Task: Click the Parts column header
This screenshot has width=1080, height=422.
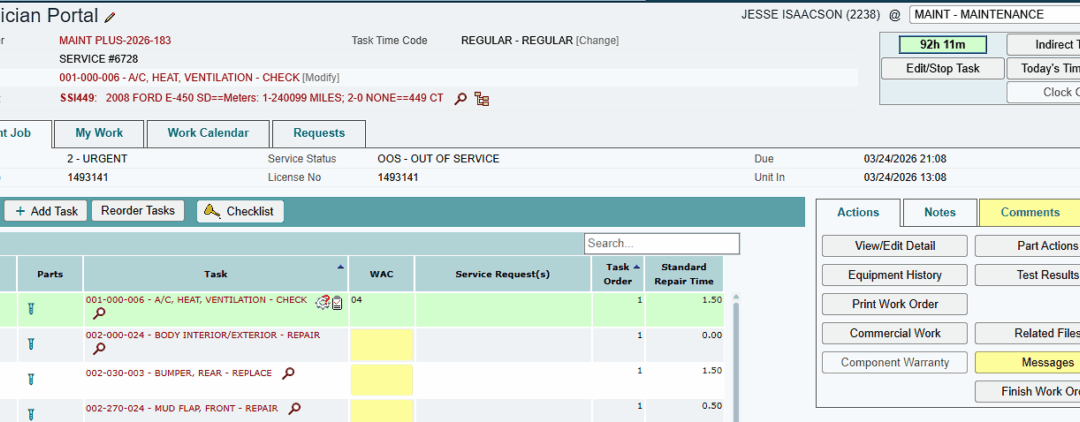Action: [x=50, y=274]
